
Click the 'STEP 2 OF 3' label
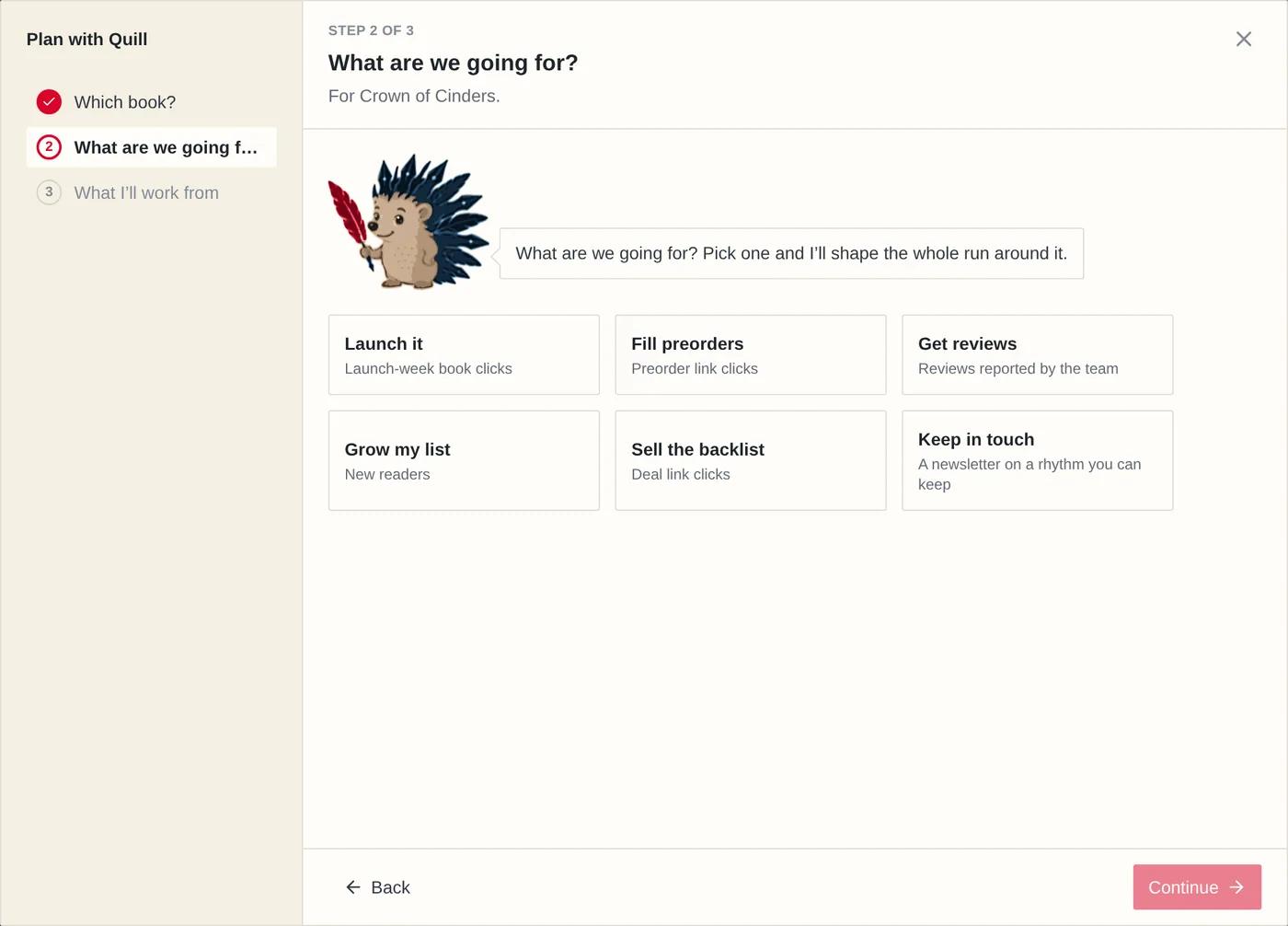click(x=371, y=30)
